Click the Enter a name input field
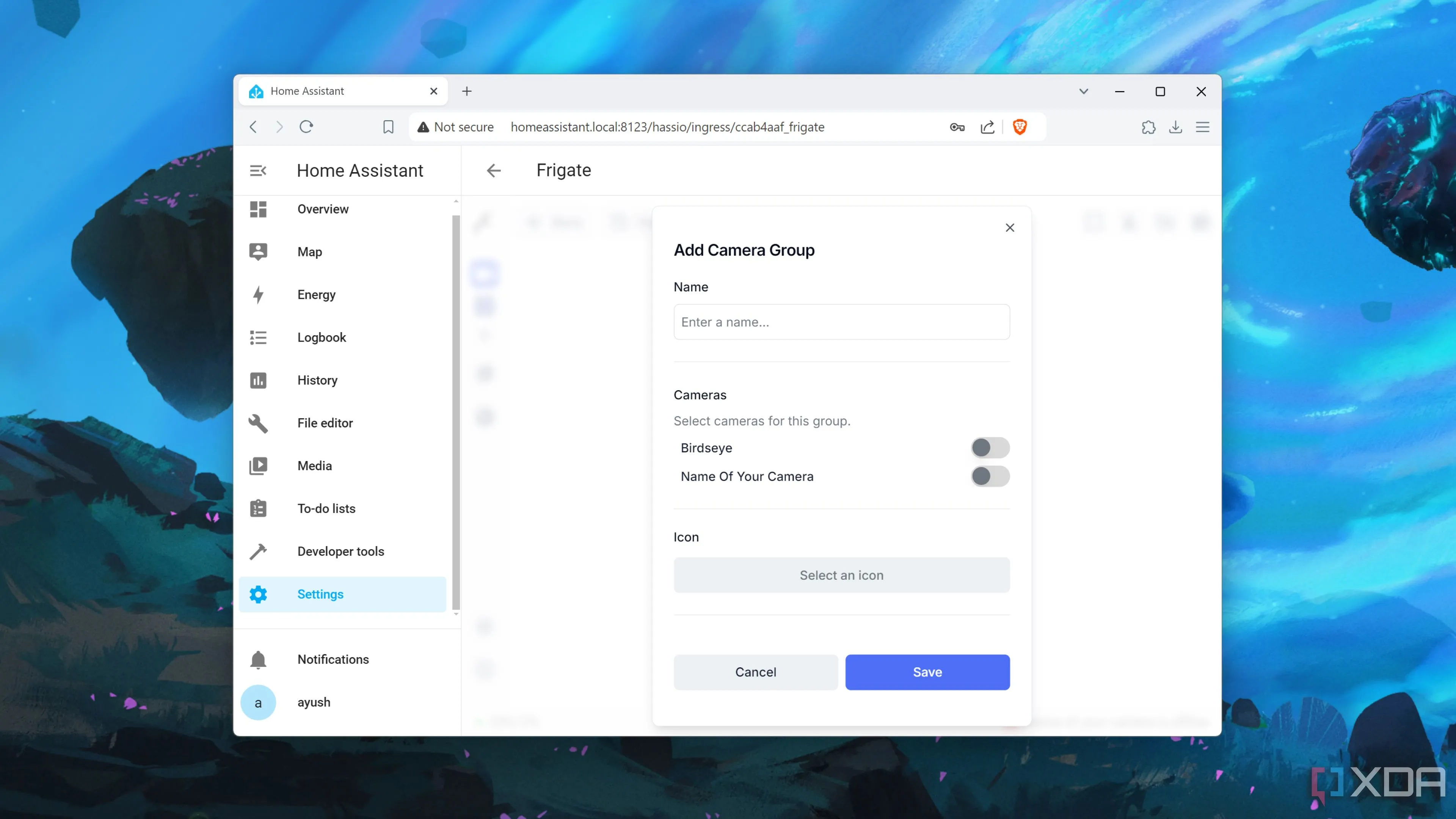 pos(842,322)
